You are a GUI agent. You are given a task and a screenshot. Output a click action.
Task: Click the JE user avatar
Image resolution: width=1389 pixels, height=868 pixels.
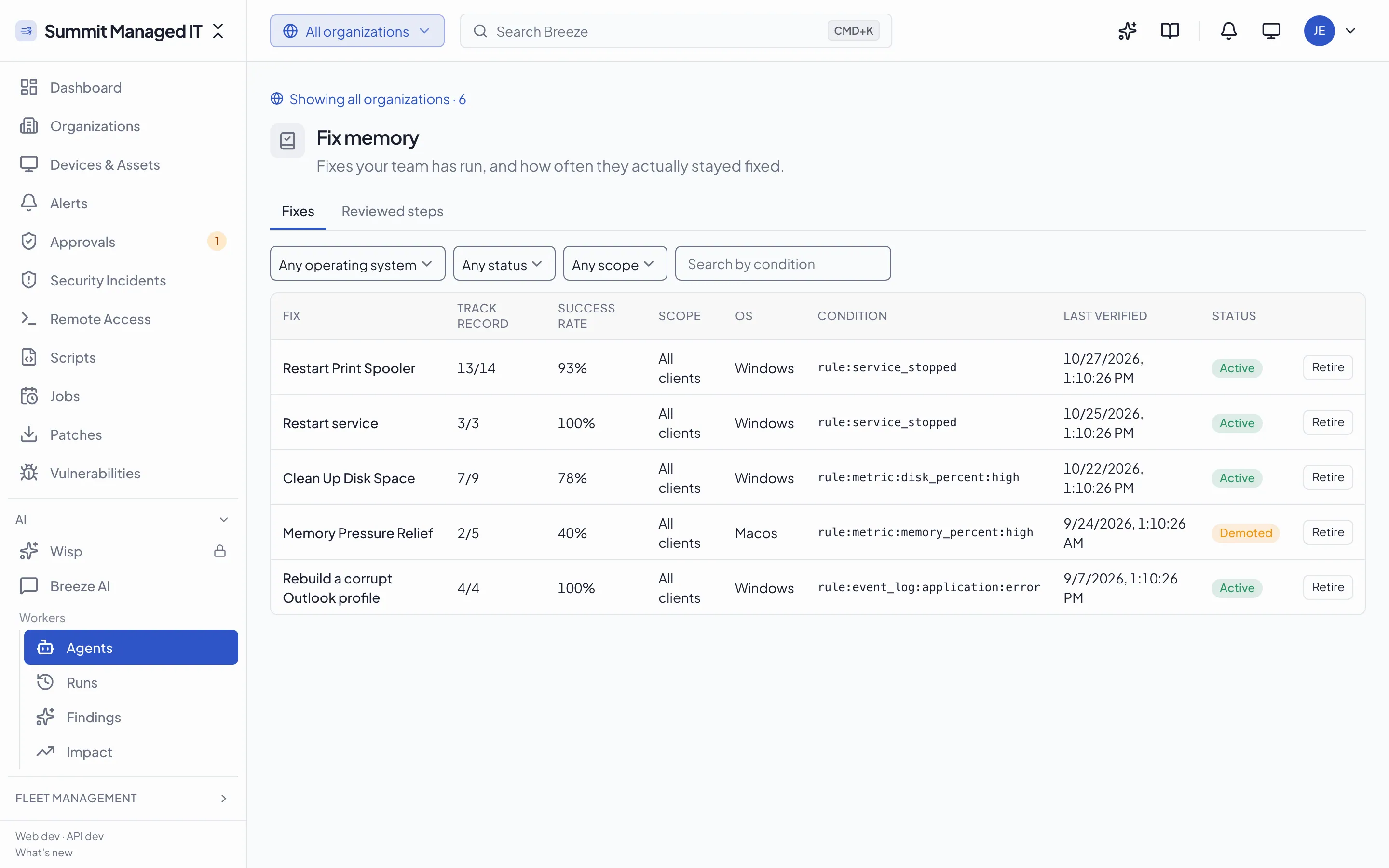pos(1319,31)
